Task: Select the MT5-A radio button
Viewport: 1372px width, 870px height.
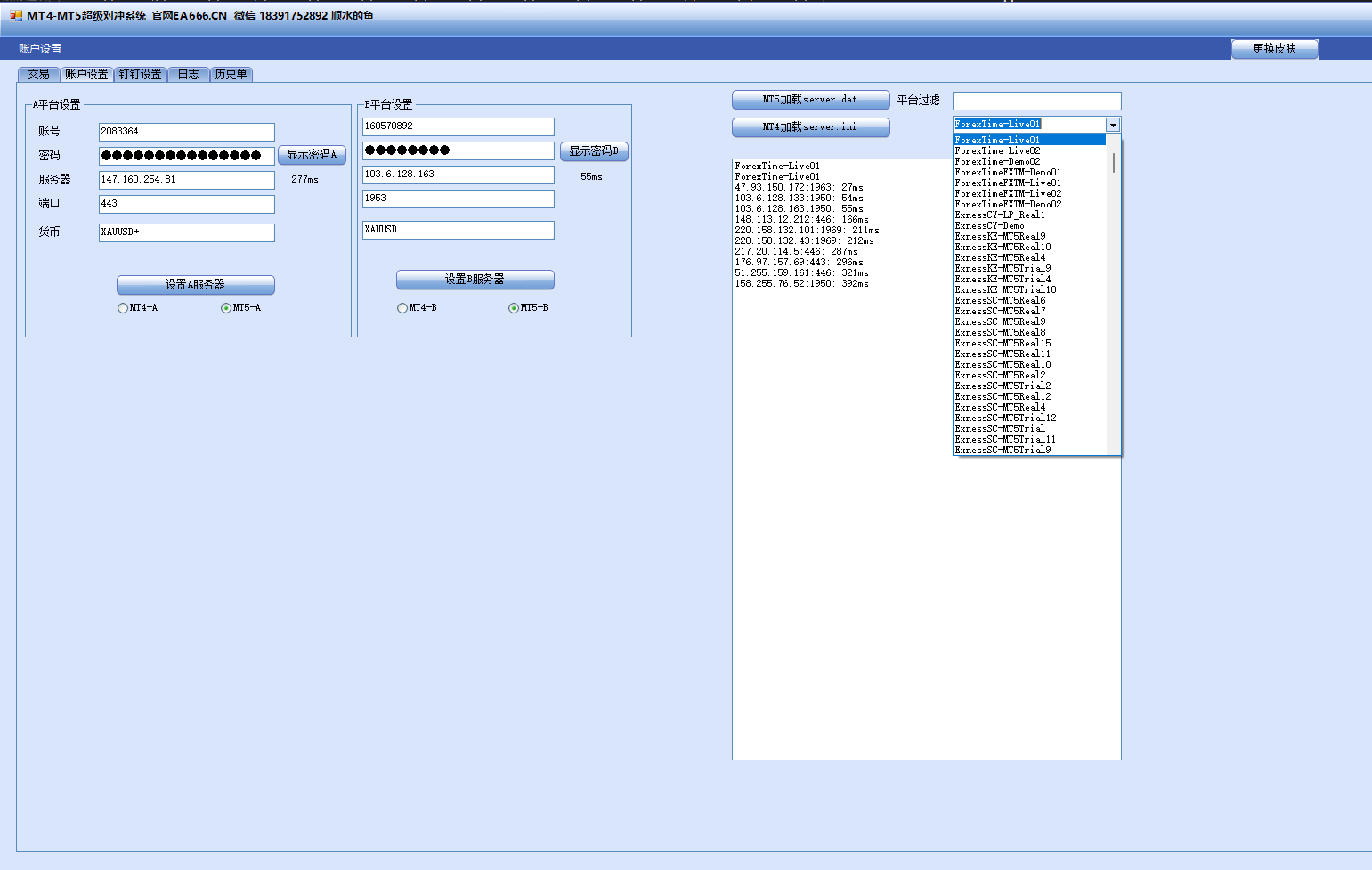Action: coord(226,308)
